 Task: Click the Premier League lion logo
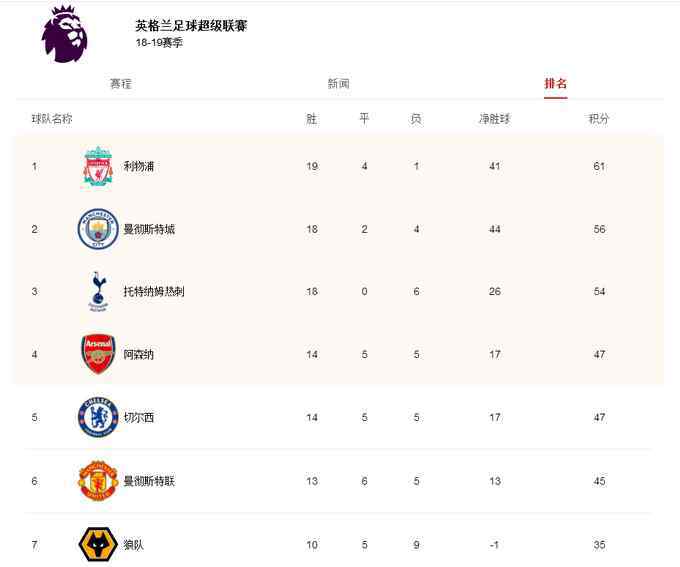tap(65, 34)
